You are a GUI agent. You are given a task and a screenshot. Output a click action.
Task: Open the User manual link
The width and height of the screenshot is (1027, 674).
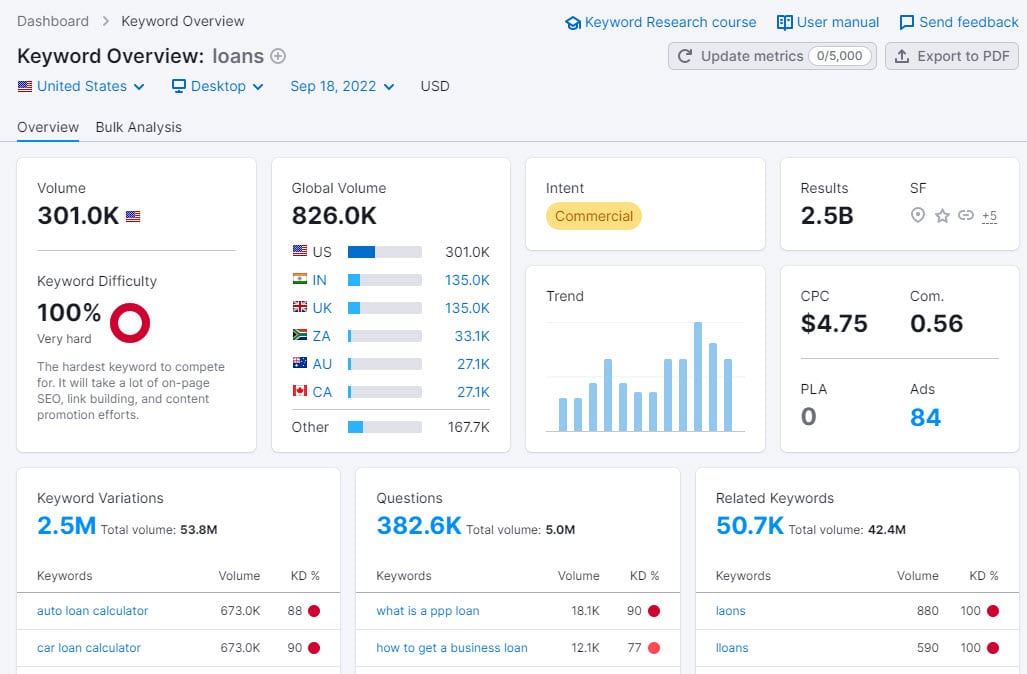point(828,22)
